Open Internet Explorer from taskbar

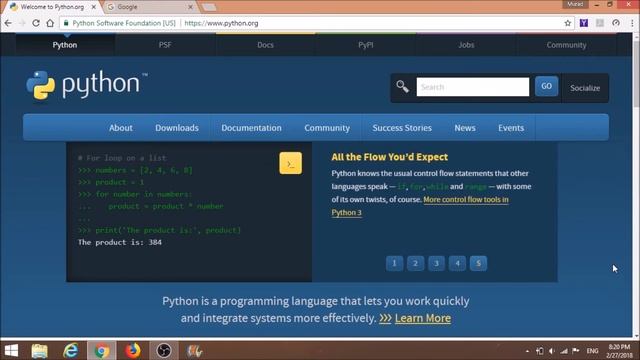[x=71, y=351]
